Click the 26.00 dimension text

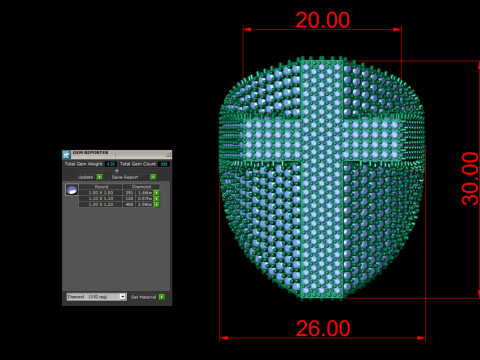(x=323, y=328)
